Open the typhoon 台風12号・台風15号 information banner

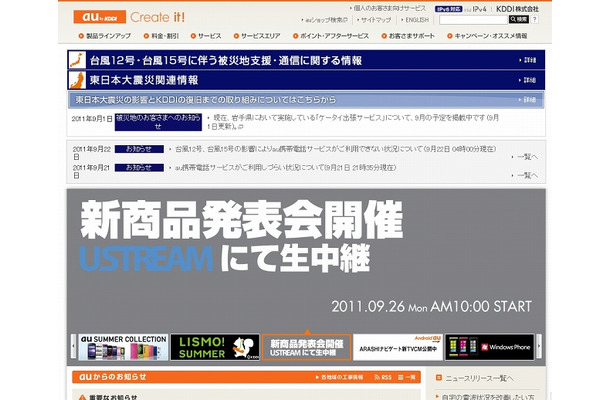[x=306, y=60]
